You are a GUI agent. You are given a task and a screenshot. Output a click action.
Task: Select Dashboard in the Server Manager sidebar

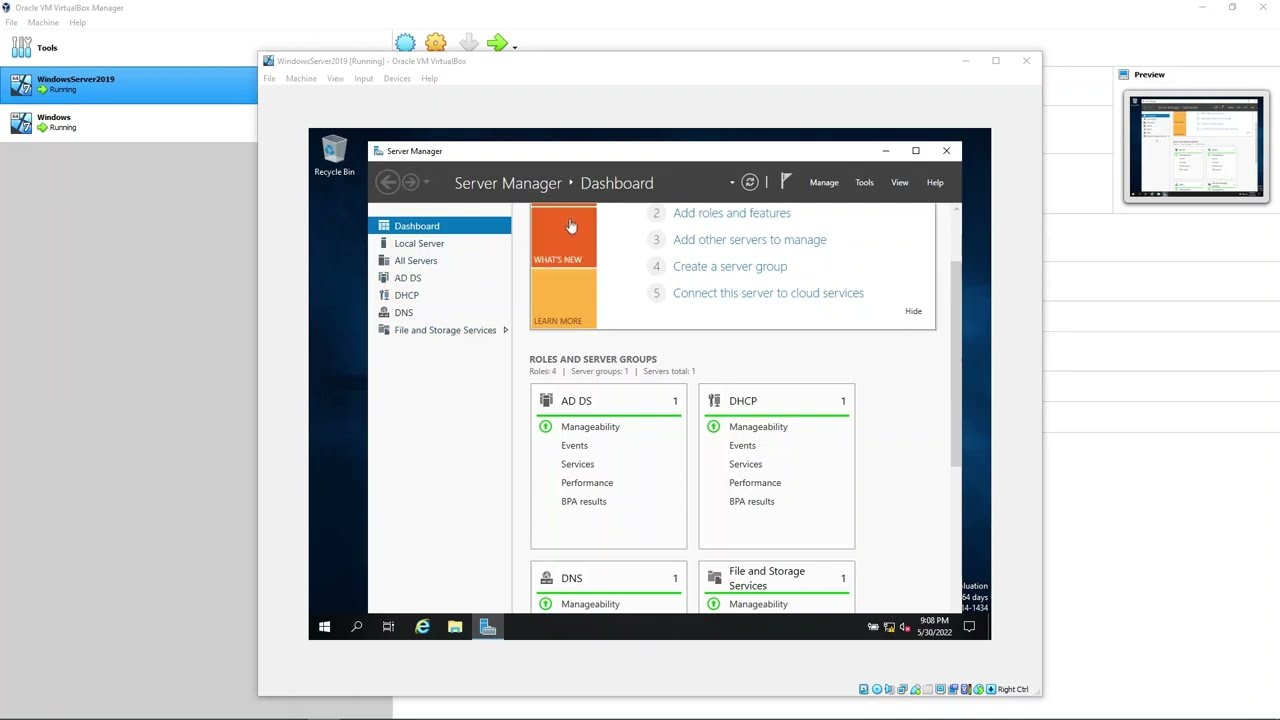[440, 226]
